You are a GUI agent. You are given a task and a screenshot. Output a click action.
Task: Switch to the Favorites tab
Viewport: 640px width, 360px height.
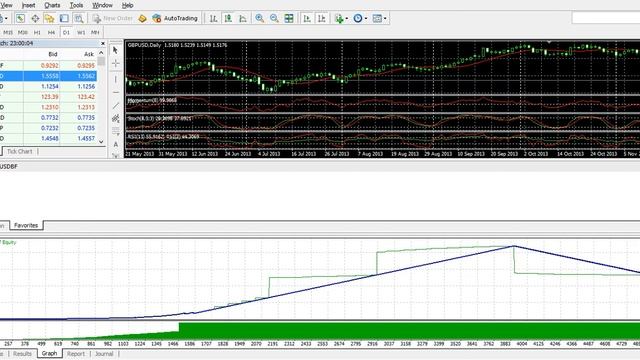coord(26,225)
